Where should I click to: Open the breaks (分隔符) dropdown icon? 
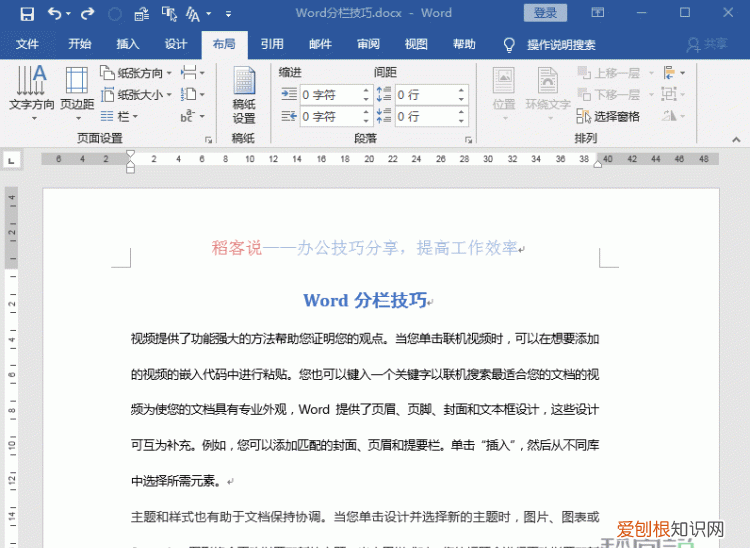(193, 73)
